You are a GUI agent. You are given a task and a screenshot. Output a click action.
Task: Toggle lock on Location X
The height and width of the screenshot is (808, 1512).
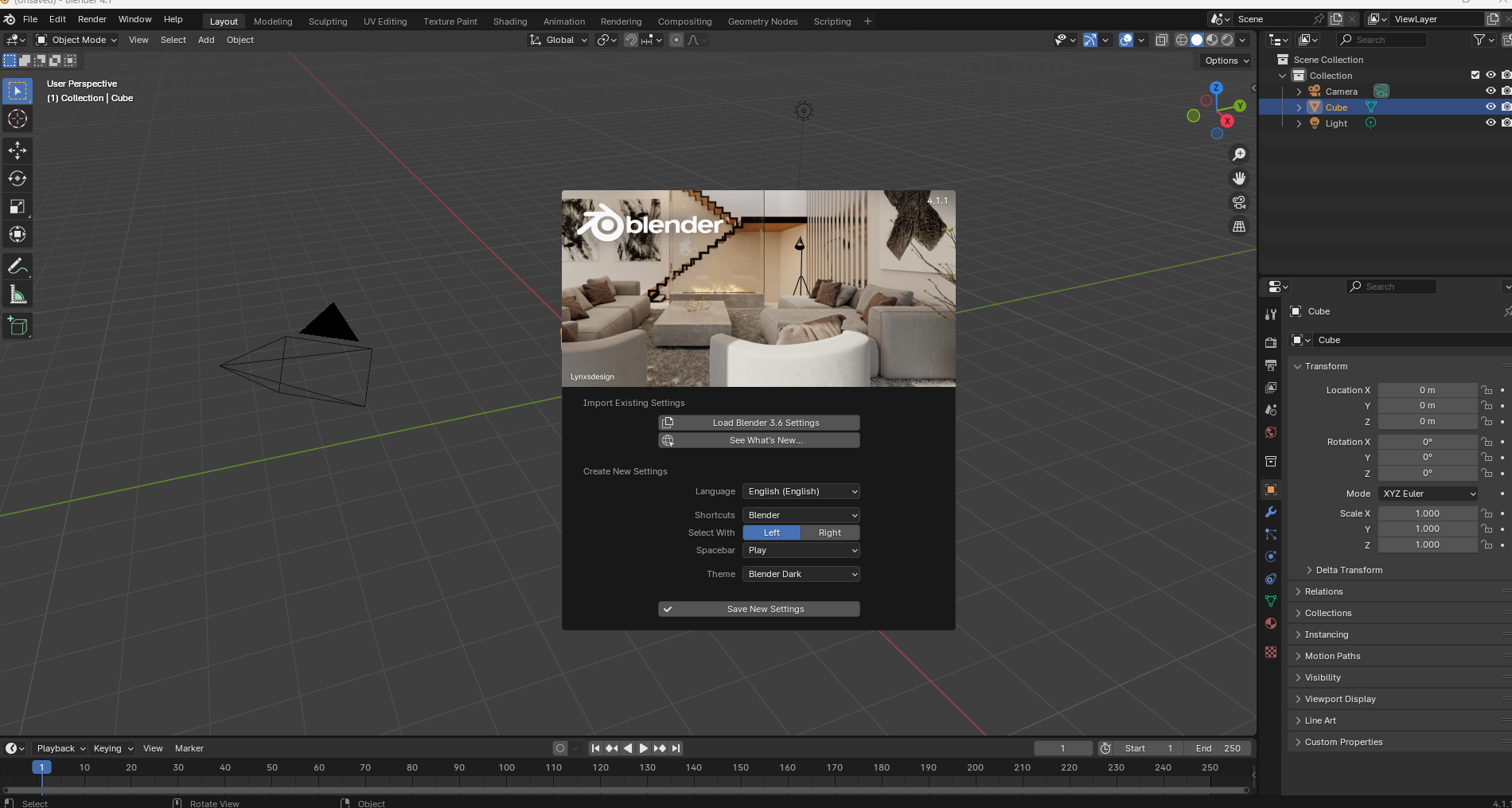[1486, 390]
